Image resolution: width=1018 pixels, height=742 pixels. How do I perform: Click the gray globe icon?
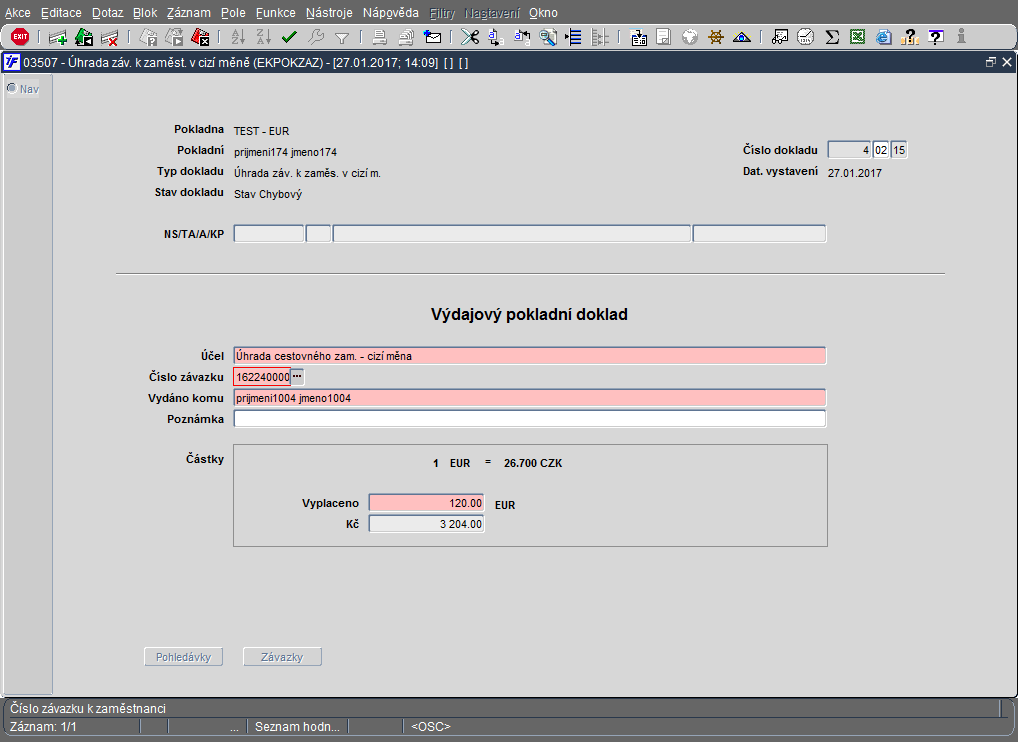[x=689, y=37]
